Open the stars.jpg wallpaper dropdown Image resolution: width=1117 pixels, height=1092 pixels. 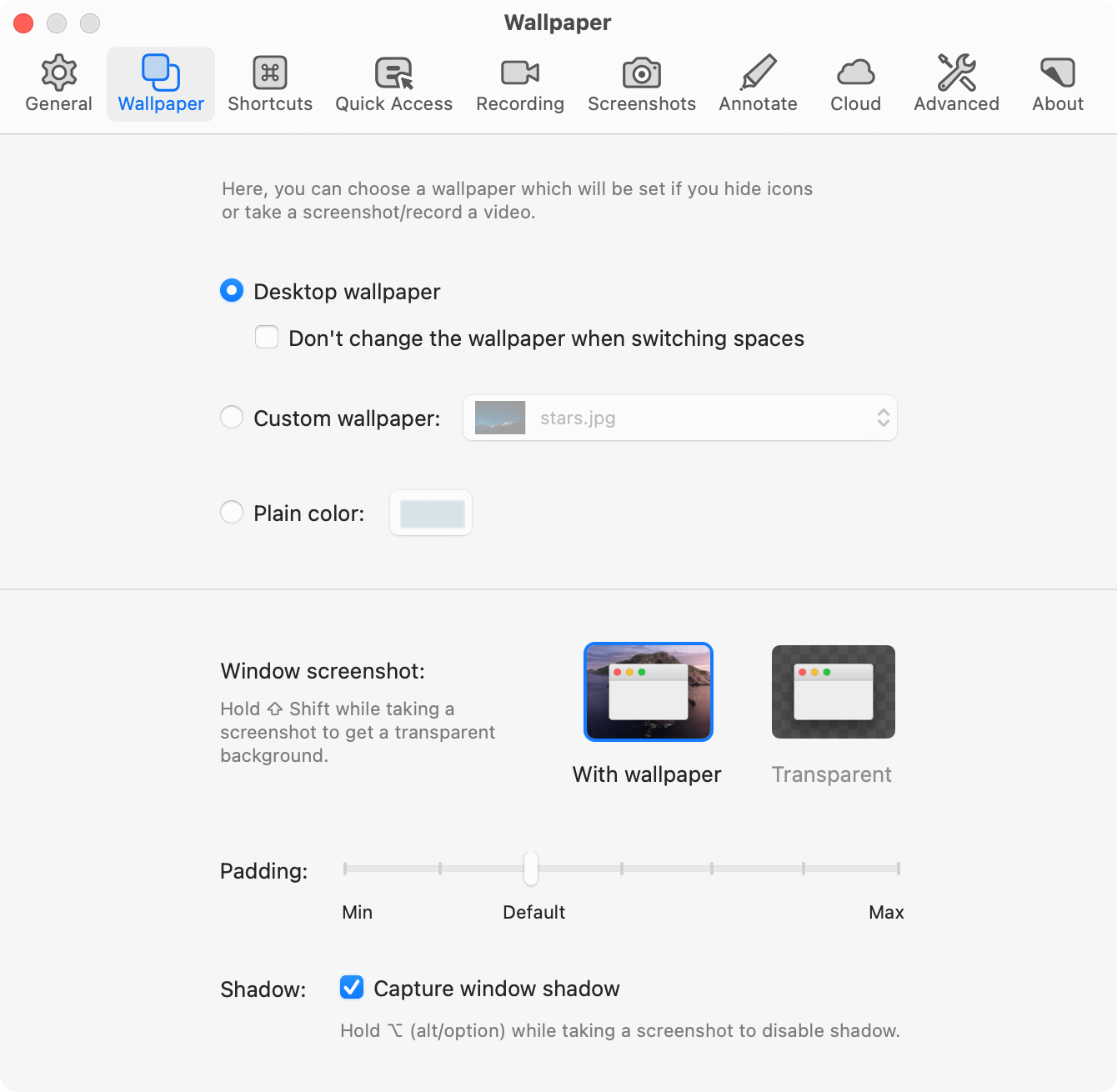pyautogui.click(x=680, y=418)
